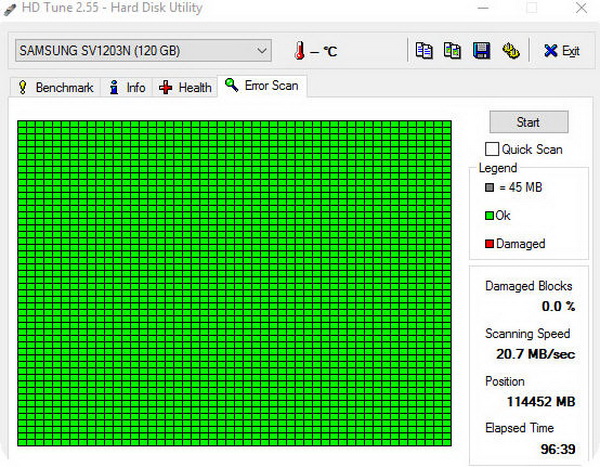600x467 pixels.
Task: Switch to the Health tab
Action: pyautogui.click(x=185, y=87)
